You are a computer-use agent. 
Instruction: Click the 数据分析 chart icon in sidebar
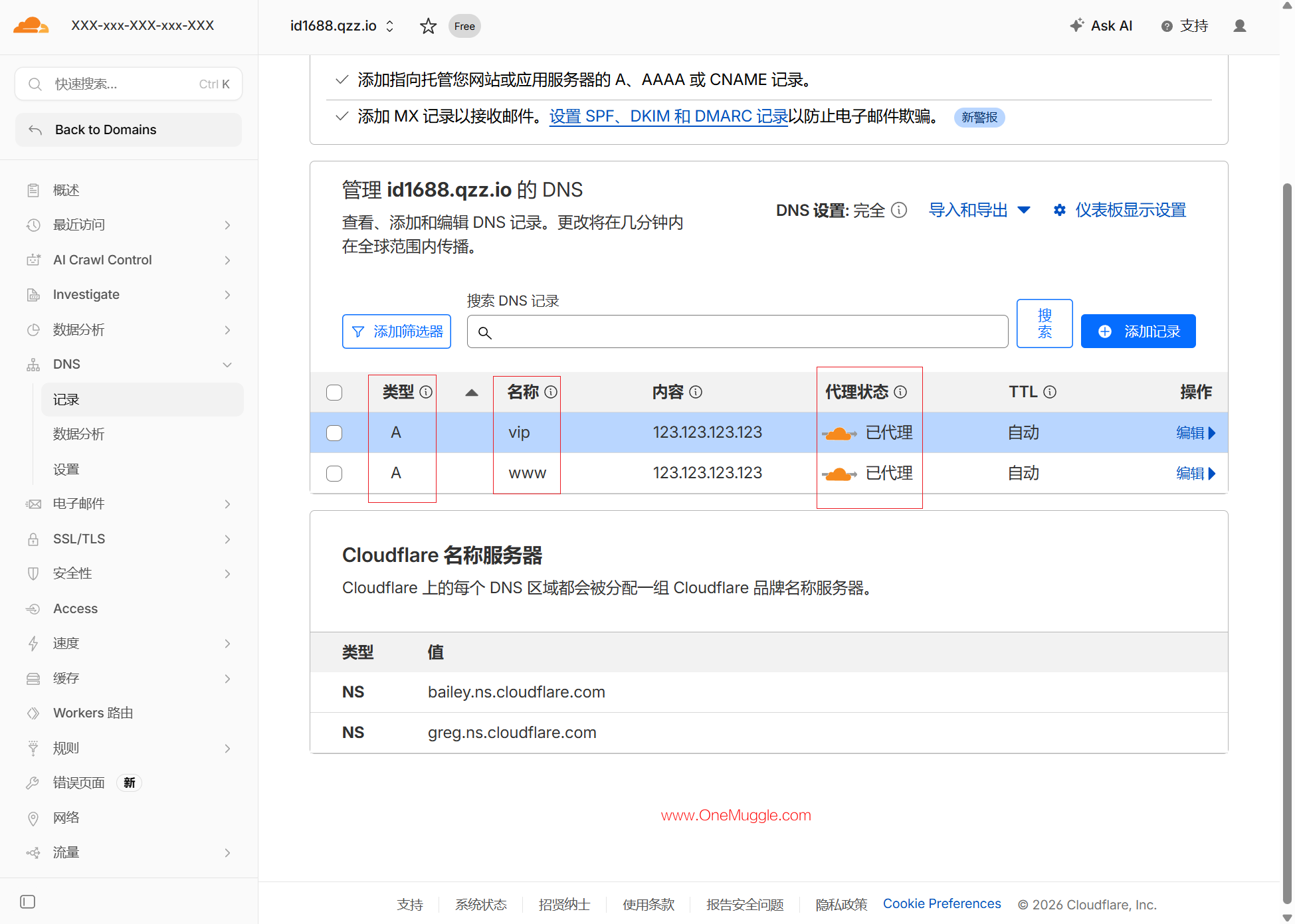[x=33, y=330]
